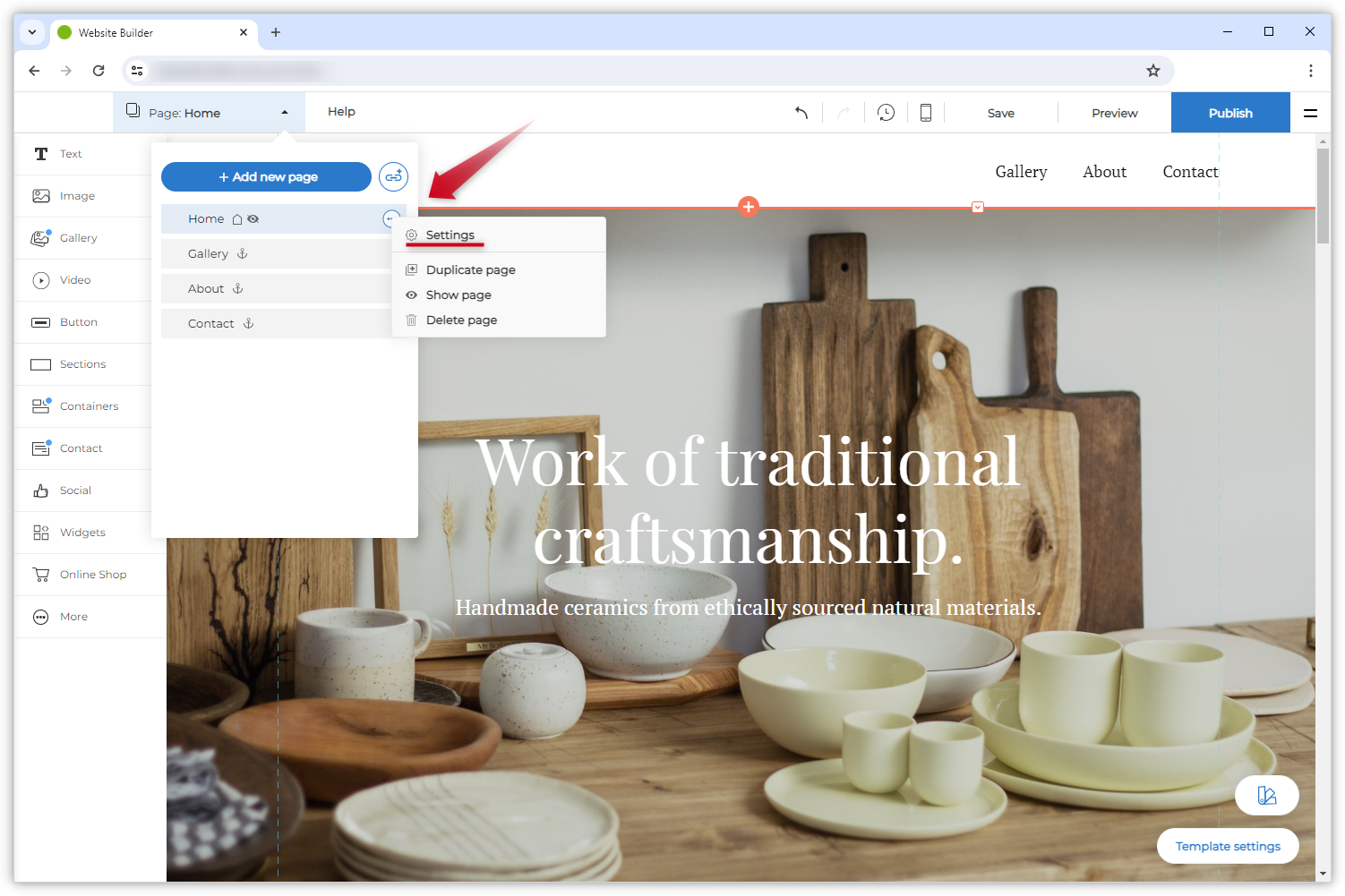The height and width of the screenshot is (896, 1345).
Task: Open the design palette floating icon
Action: 1266,795
